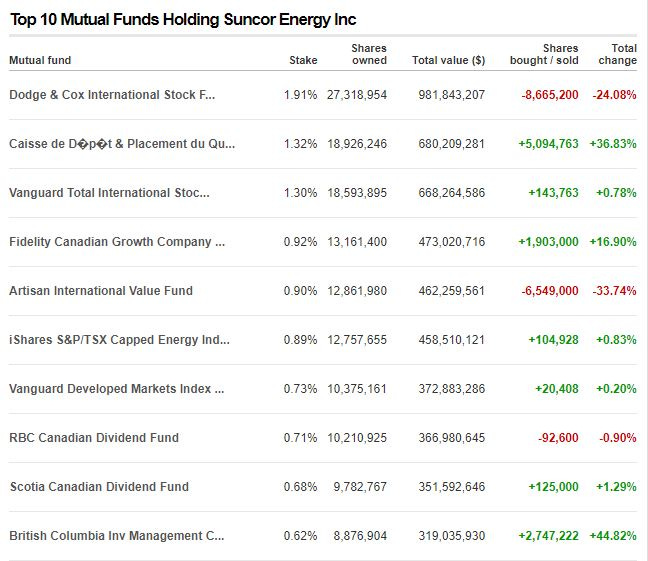This screenshot has height=561, width=648.
Task: Select shares owned 13,161,400
Action: coord(357,242)
